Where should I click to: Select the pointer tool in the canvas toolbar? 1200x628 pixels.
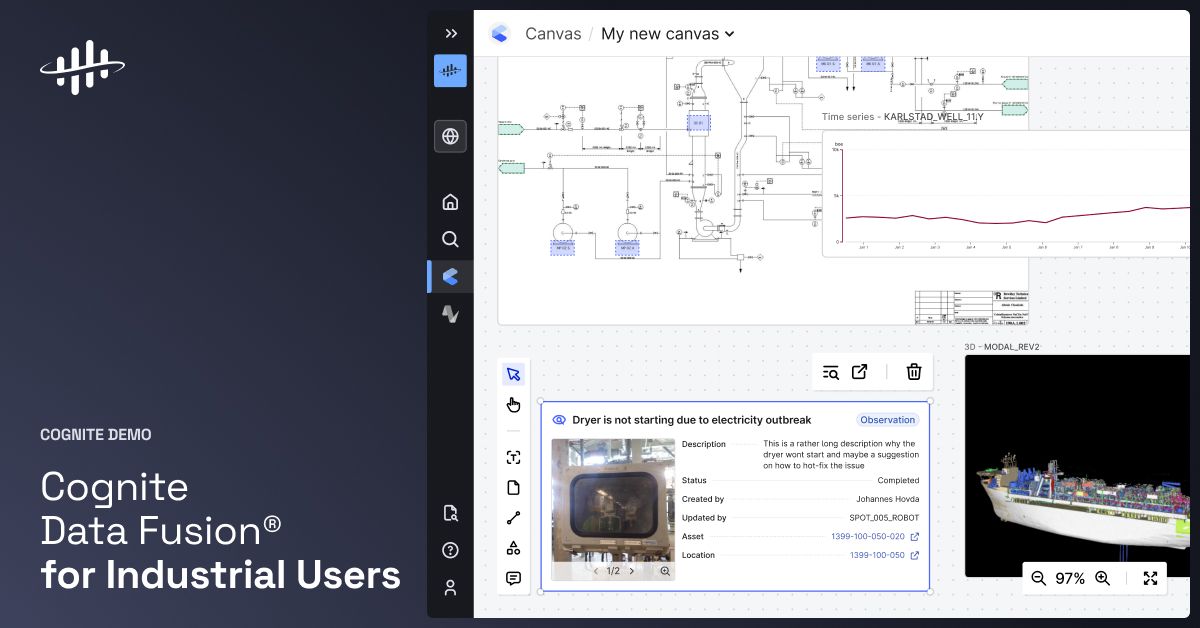pos(513,373)
